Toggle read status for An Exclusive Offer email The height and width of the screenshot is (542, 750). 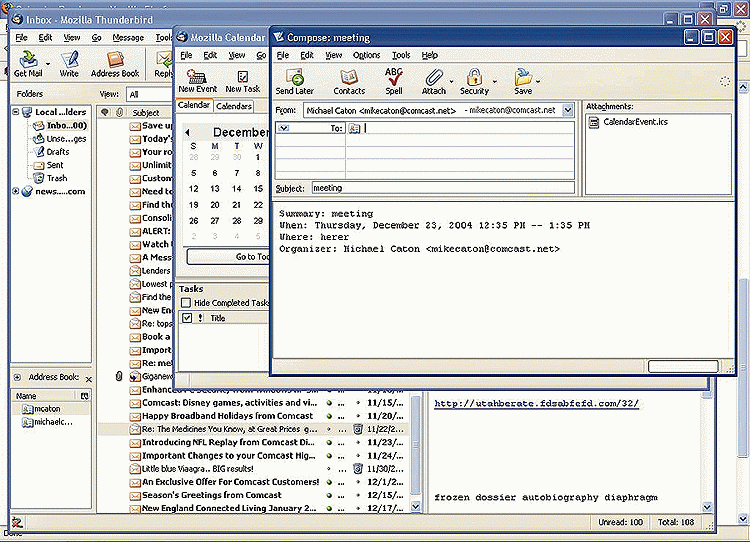coord(330,482)
